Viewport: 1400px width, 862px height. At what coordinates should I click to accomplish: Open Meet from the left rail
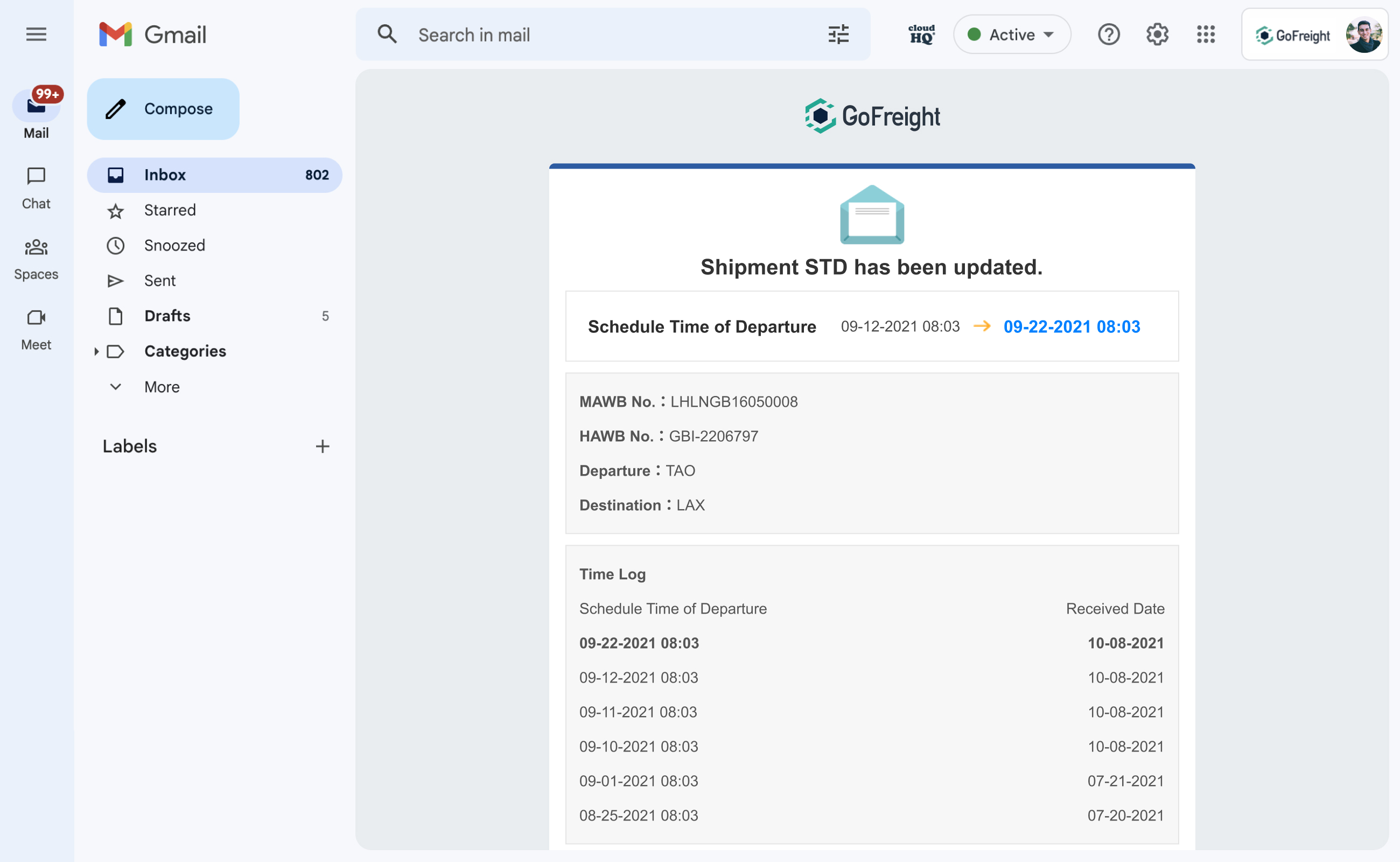(36, 330)
